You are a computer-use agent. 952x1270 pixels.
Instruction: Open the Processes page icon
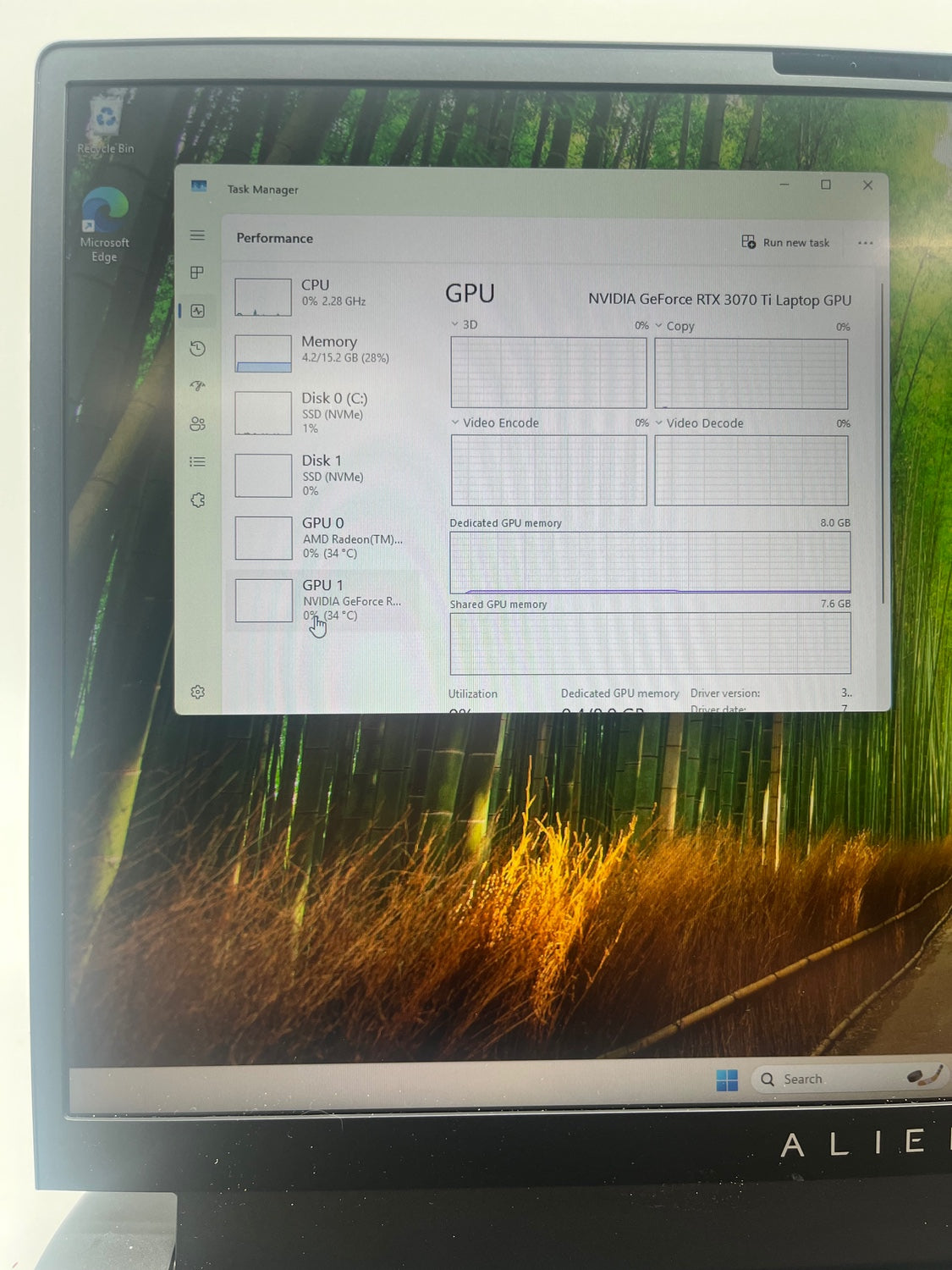click(x=197, y=273)
